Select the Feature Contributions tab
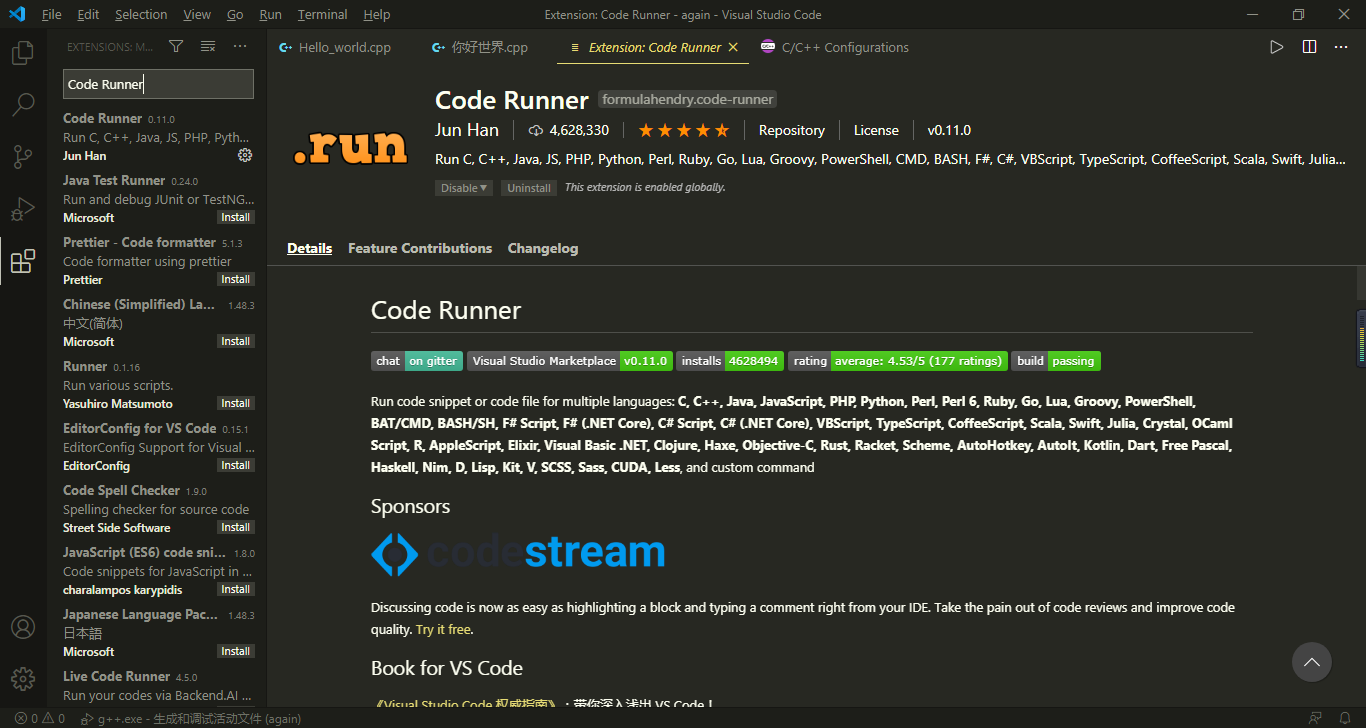Screen dimensions: 1366x728 [x=420, y=248]
